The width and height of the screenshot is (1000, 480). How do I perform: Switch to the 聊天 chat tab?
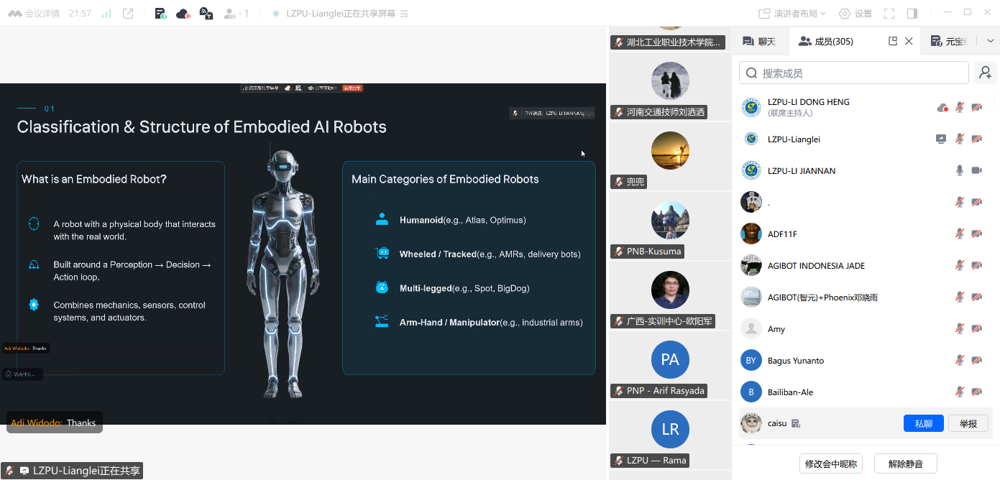tap(759, 41)
